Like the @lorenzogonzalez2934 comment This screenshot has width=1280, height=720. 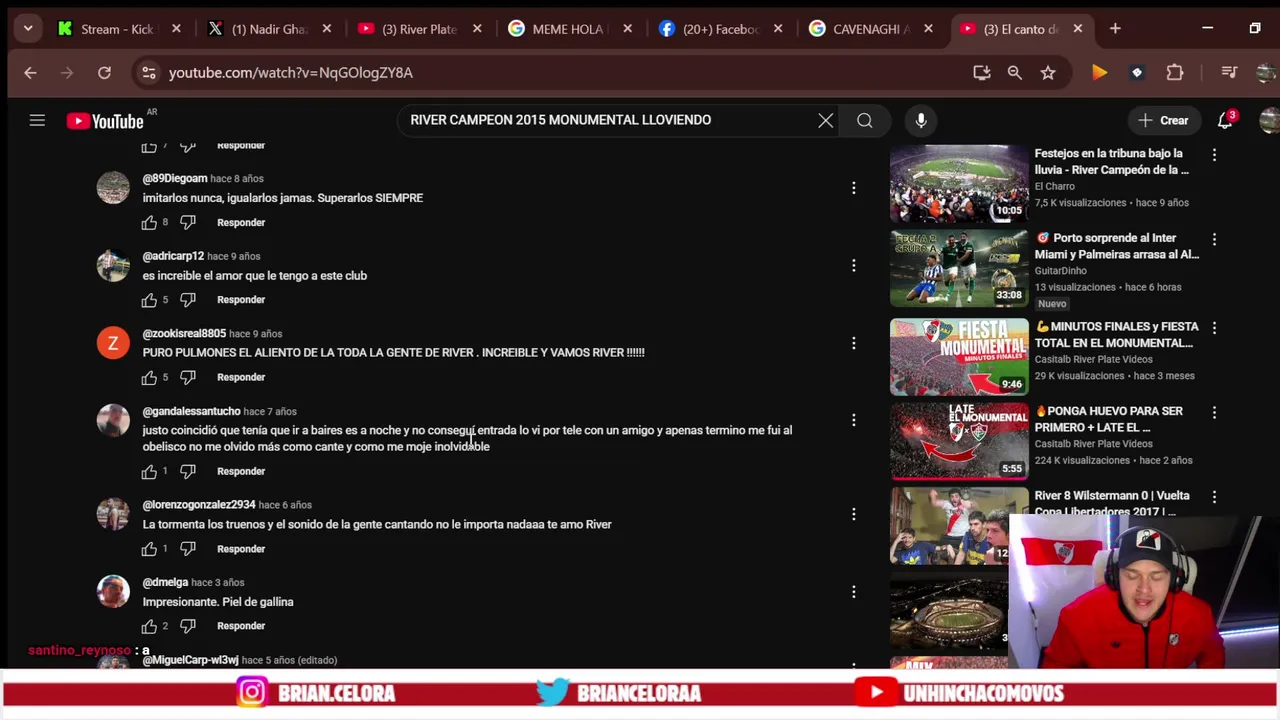pyautogui.click(x=149, y=549)
